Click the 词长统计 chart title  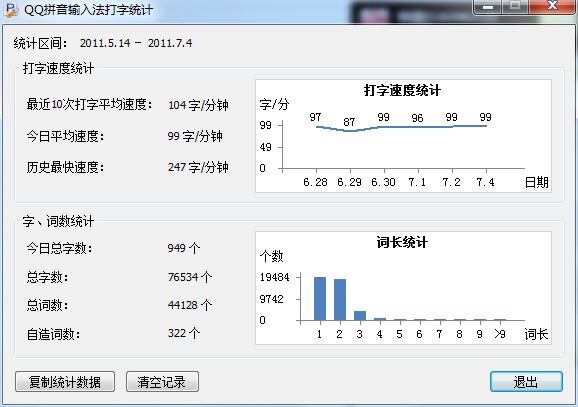click(402, 243)
